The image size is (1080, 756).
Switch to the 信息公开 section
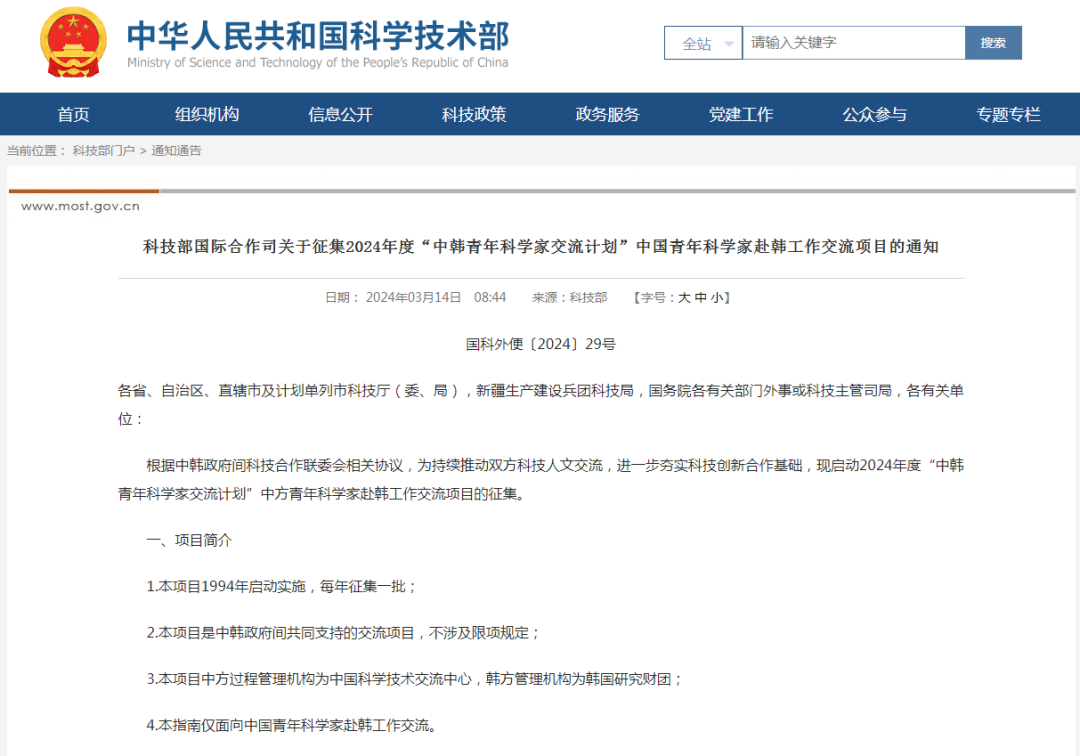(x=340, y=114)
